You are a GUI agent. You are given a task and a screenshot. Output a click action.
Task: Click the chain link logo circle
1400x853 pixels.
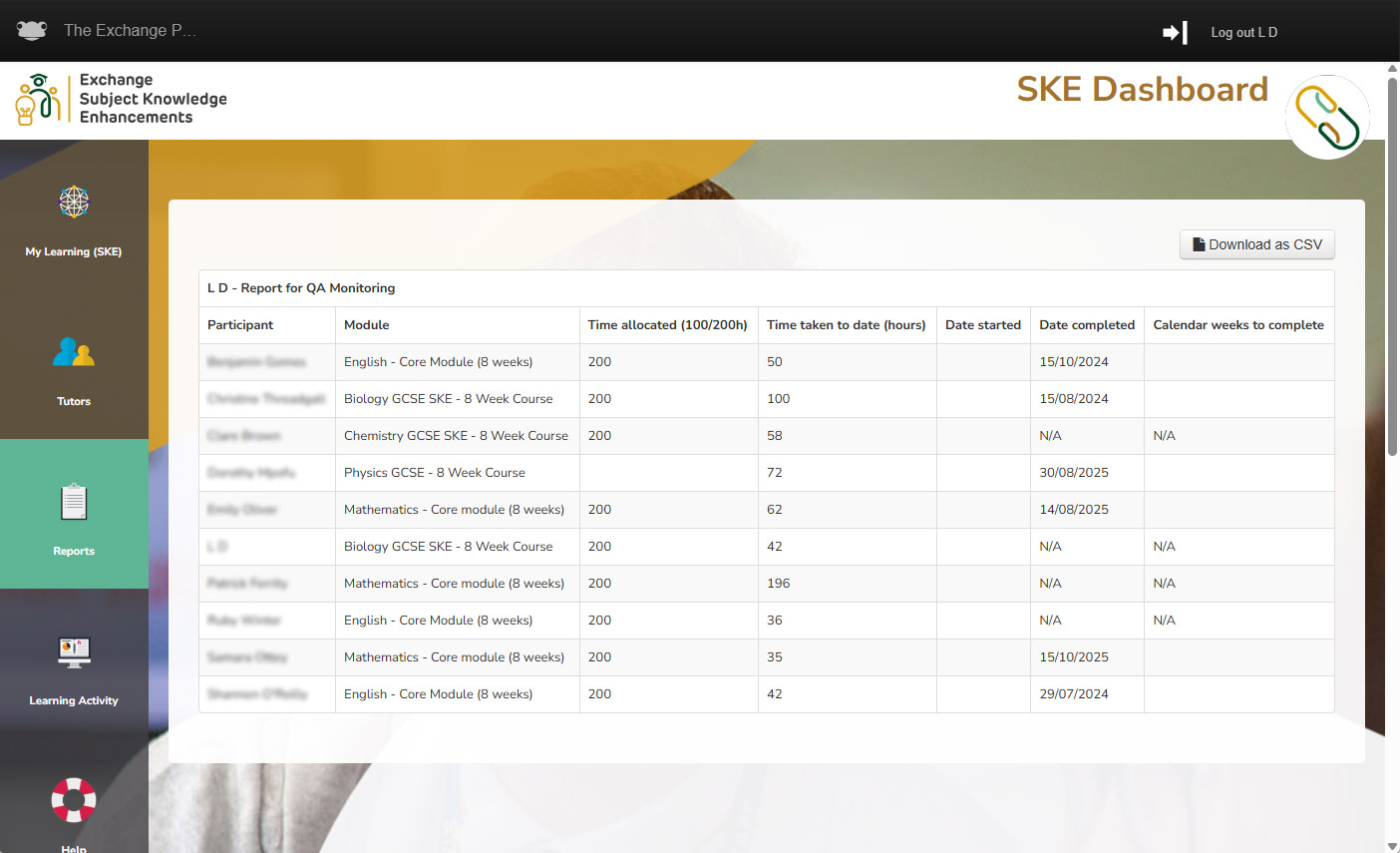click(x=1327, y=118)
